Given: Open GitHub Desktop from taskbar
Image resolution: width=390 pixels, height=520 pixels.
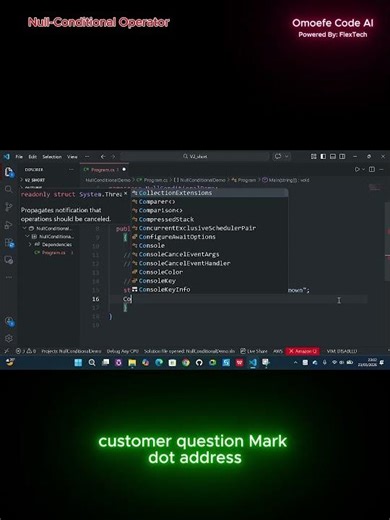Looking at the screenshot, I should point(199,362).
